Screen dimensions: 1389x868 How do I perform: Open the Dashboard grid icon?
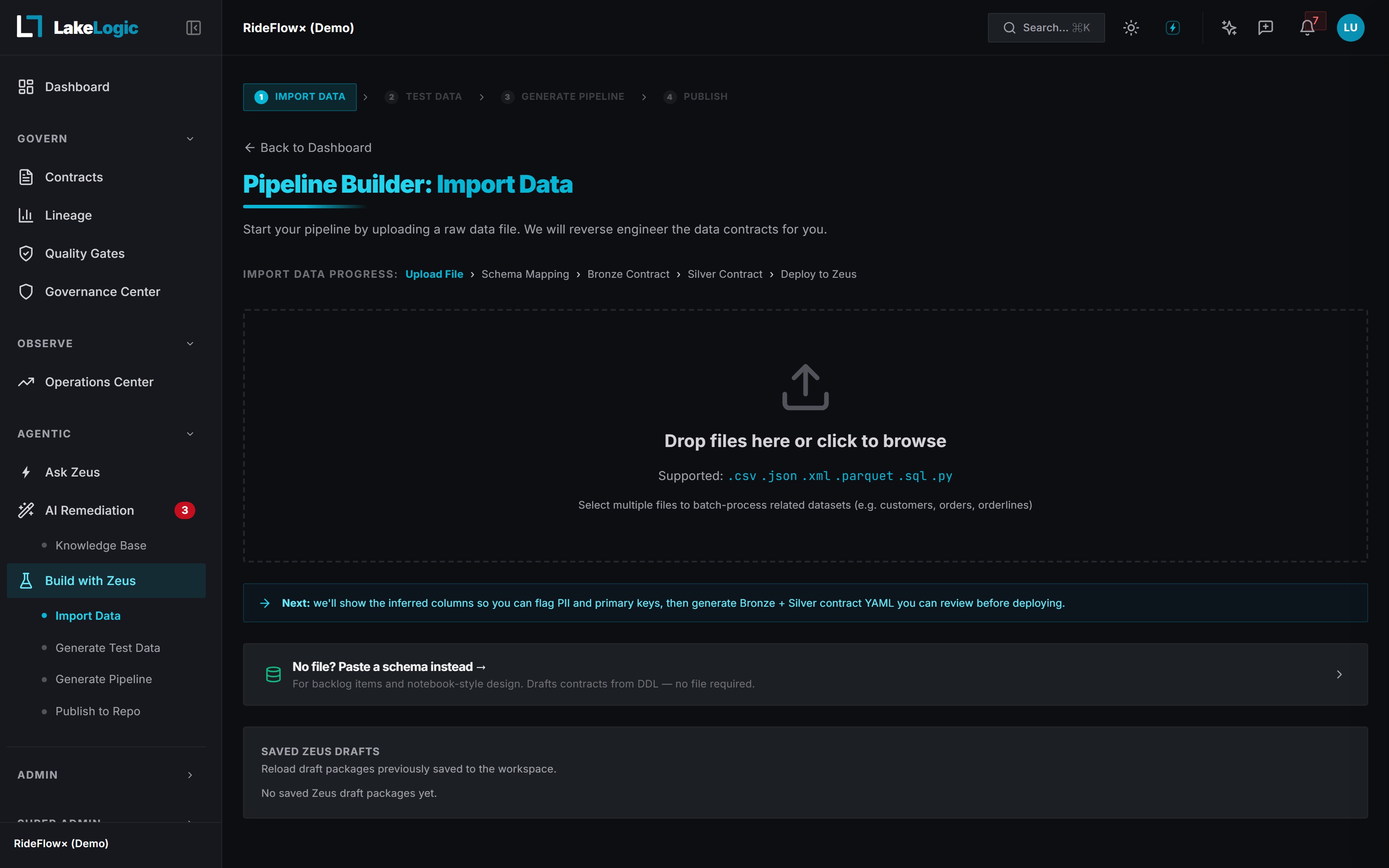(26, 87)
